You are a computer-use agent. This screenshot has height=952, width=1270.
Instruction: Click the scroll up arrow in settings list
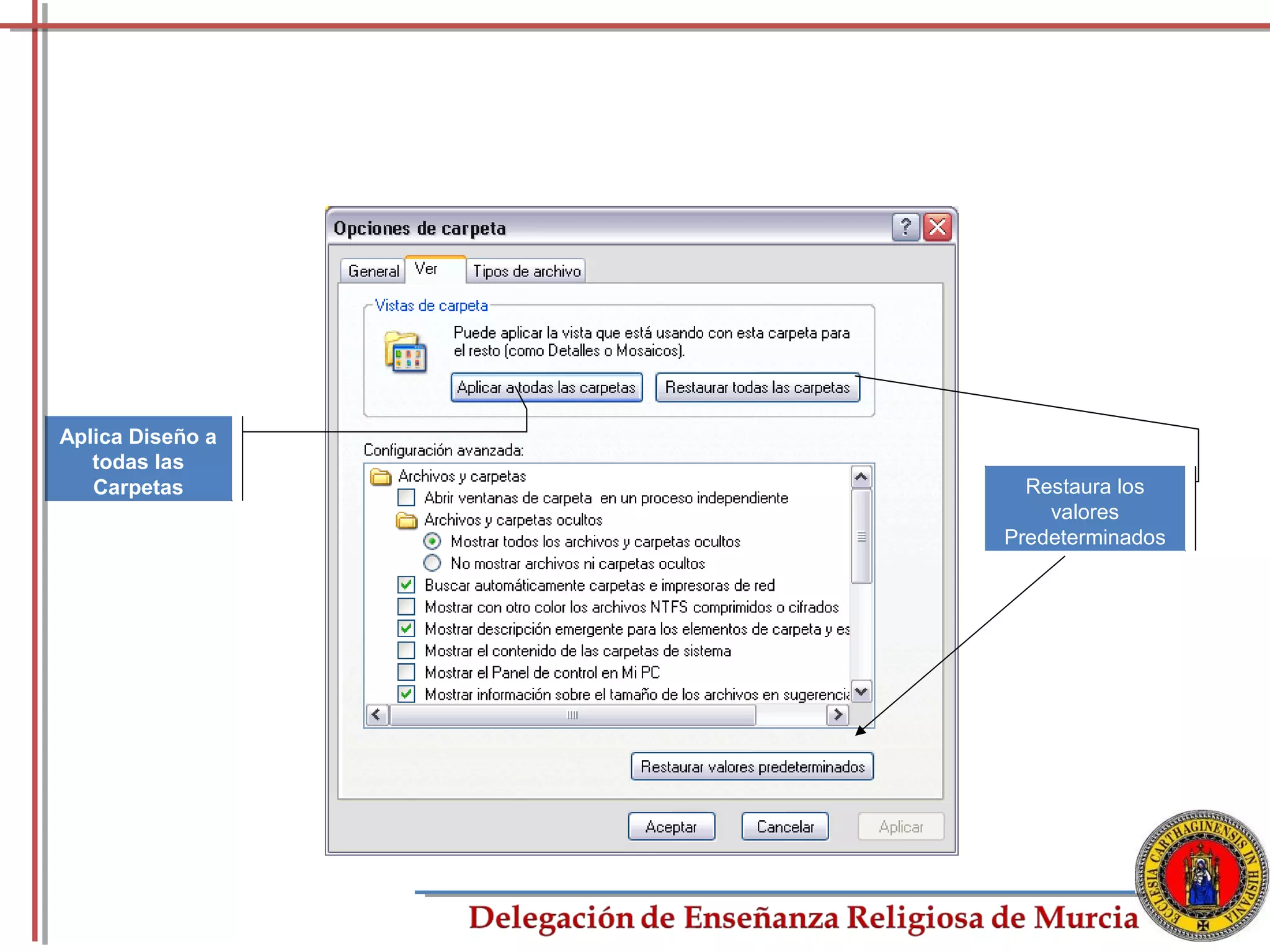click(861, 477)
